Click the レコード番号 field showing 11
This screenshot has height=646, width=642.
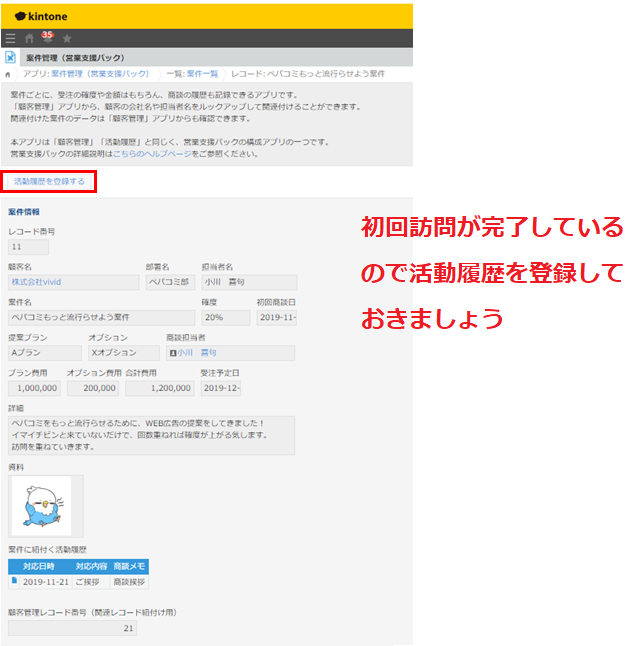[28, 247]
